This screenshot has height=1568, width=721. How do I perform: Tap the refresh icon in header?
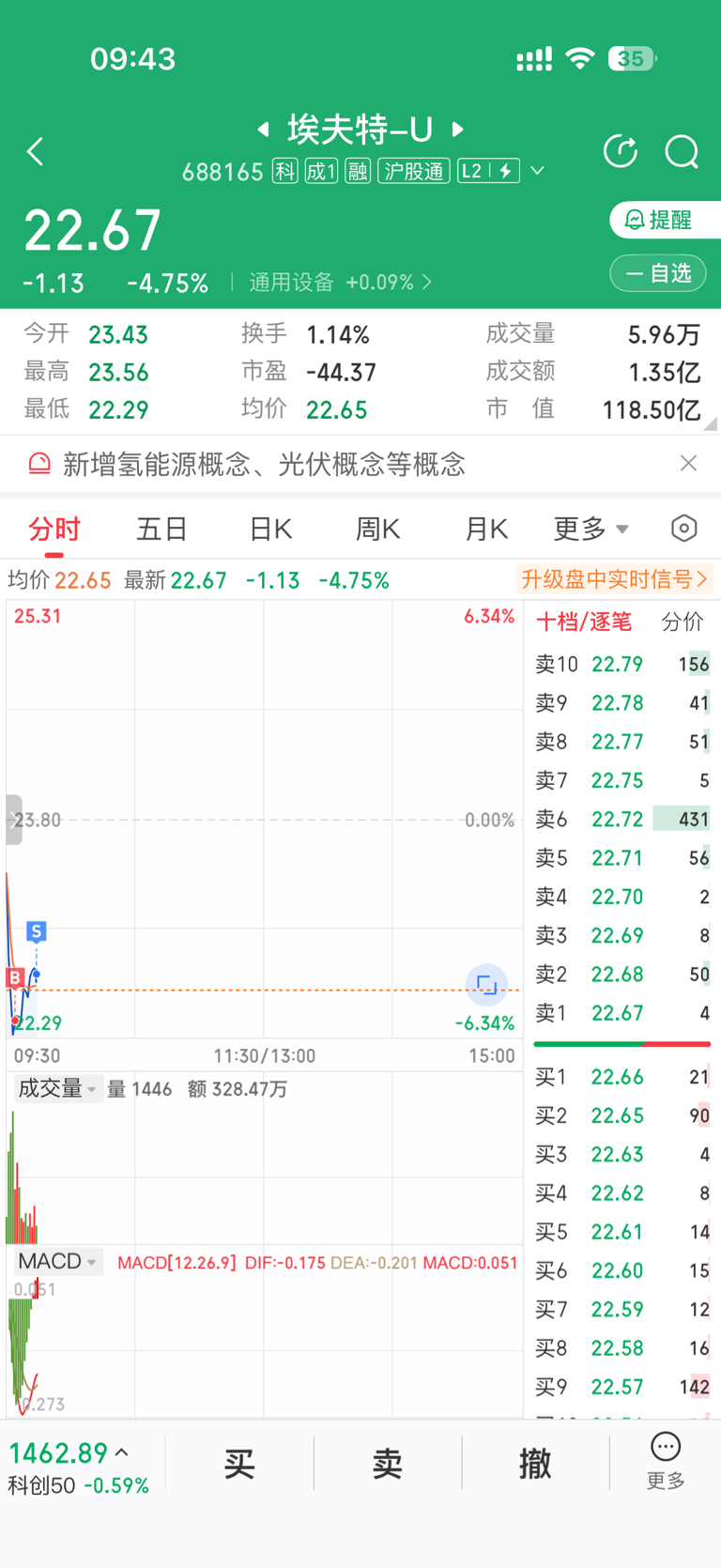(621, 151)
